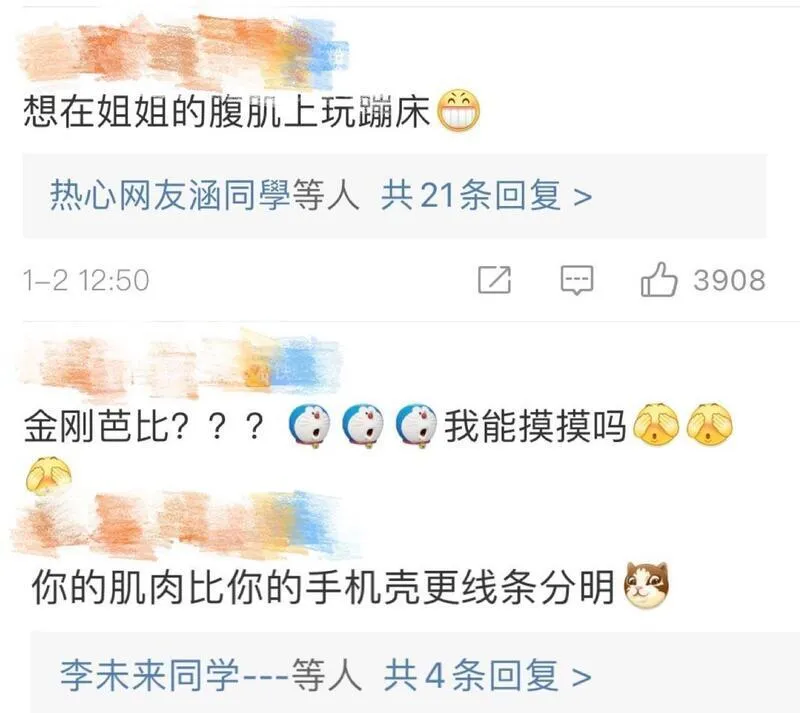Click the covering-face emoji right after 我能摸摸吗

[656, 425]
